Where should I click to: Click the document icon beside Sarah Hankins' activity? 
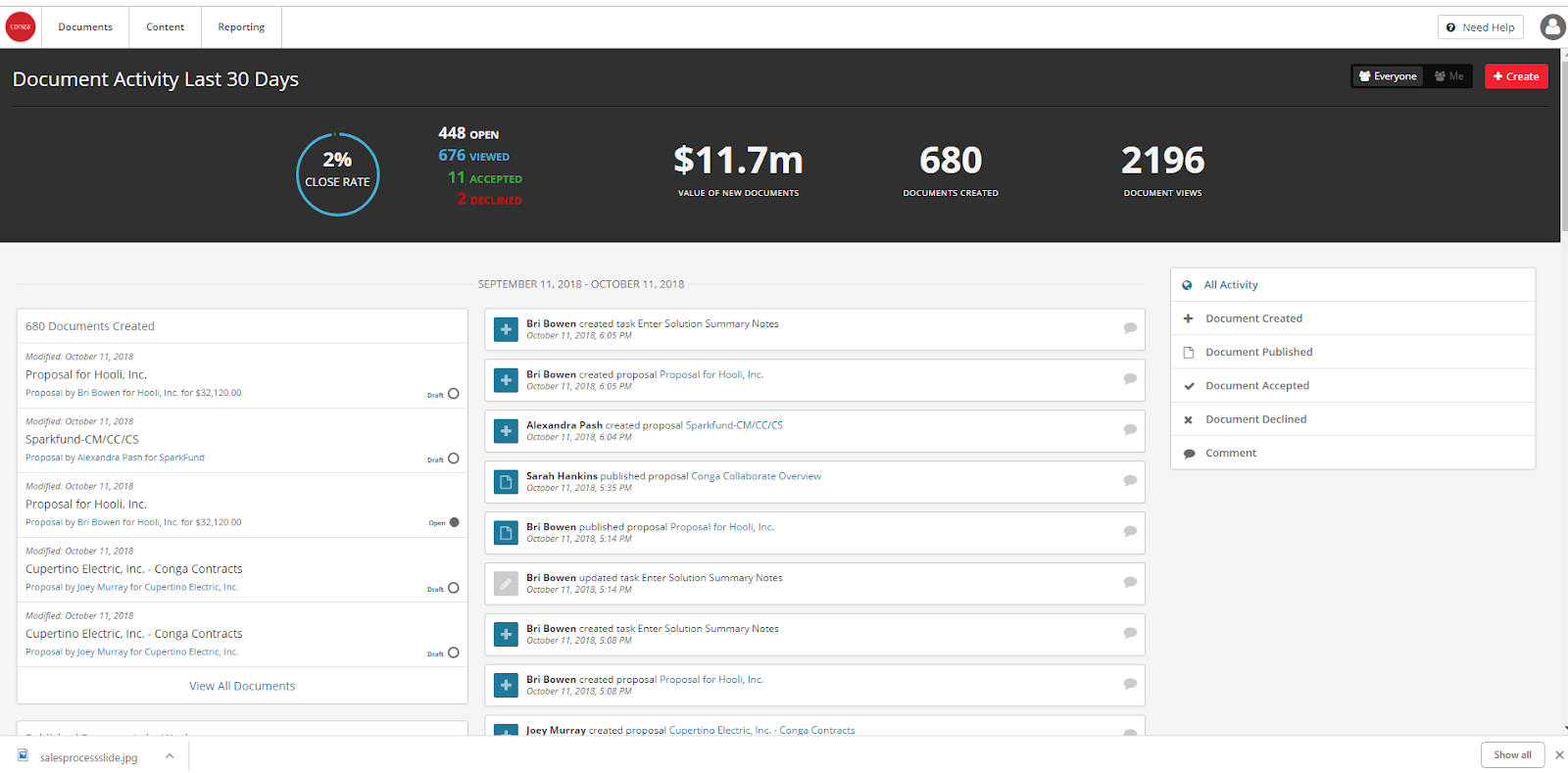(506, 482)
